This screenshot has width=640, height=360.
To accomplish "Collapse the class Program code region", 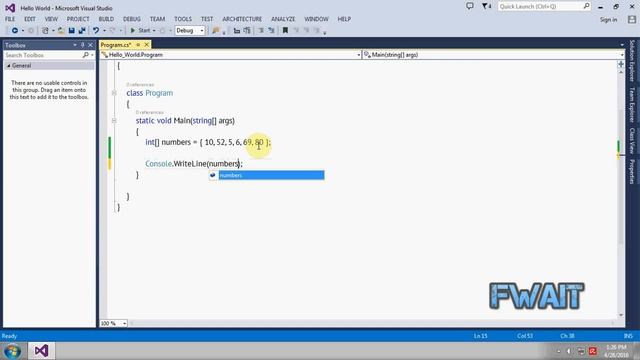I will pos(114,93).
